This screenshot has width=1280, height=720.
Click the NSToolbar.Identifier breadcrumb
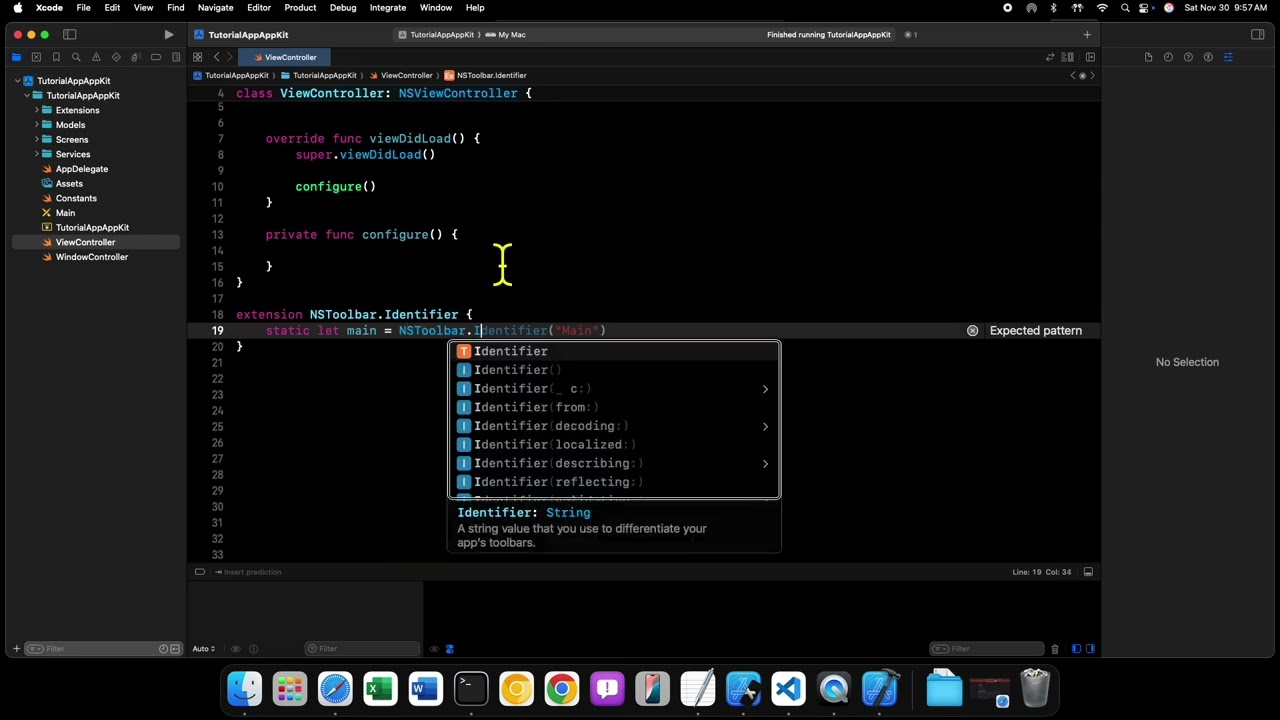(x=486, y=75)
